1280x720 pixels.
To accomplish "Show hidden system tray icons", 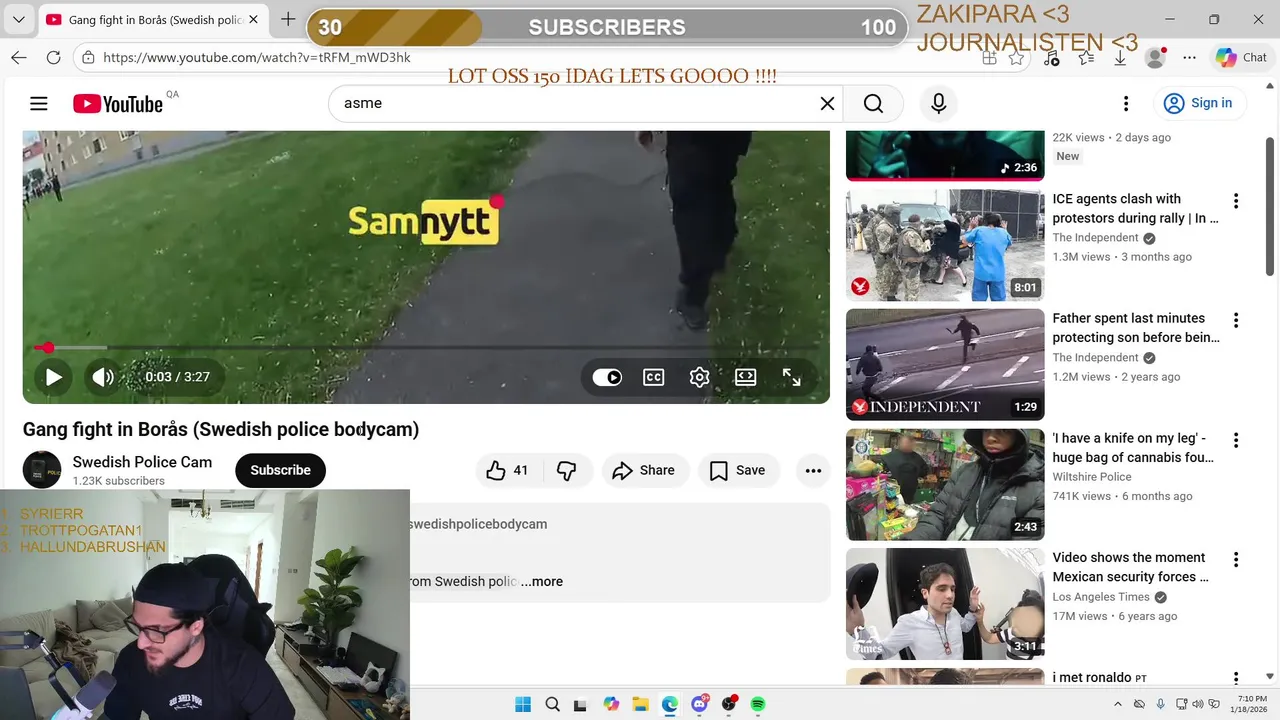I will click(x=1118, y=704).
